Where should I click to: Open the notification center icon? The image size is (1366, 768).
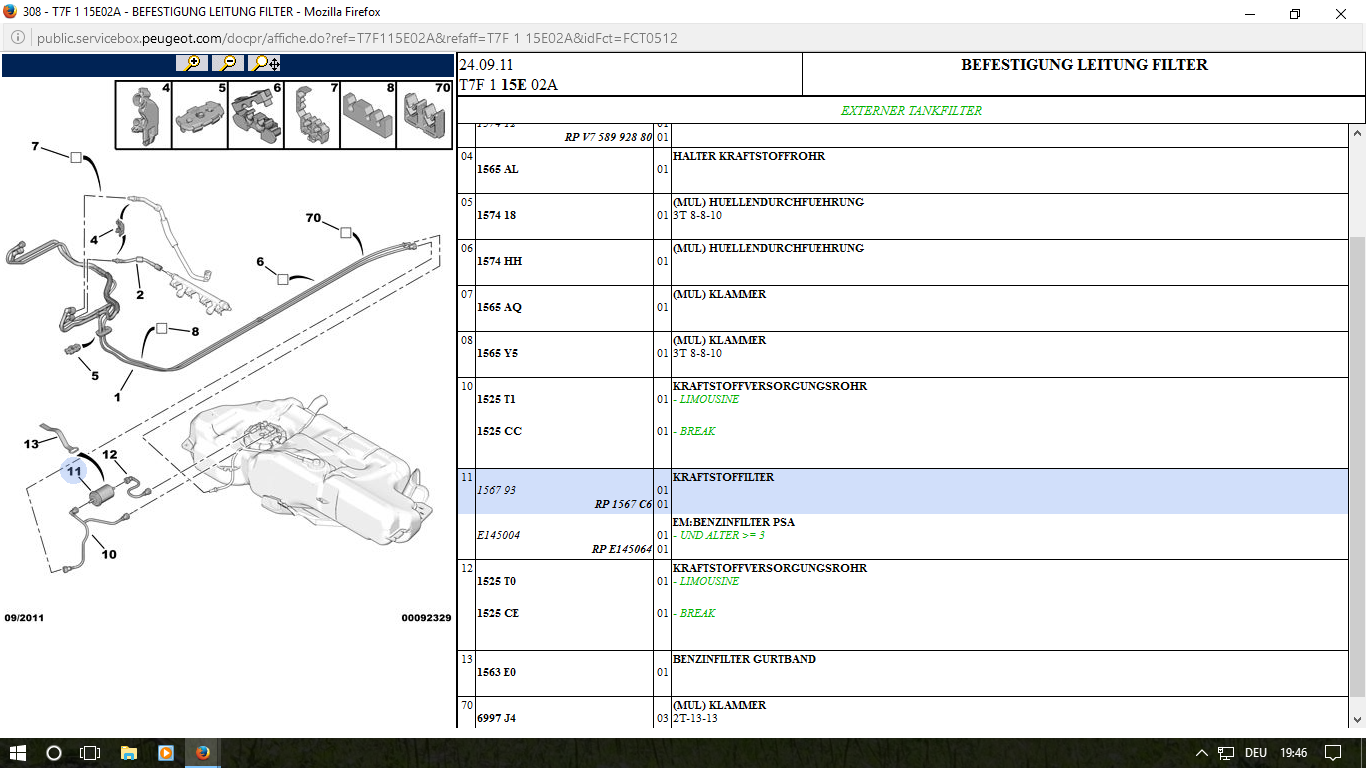tap(1332, 753)
